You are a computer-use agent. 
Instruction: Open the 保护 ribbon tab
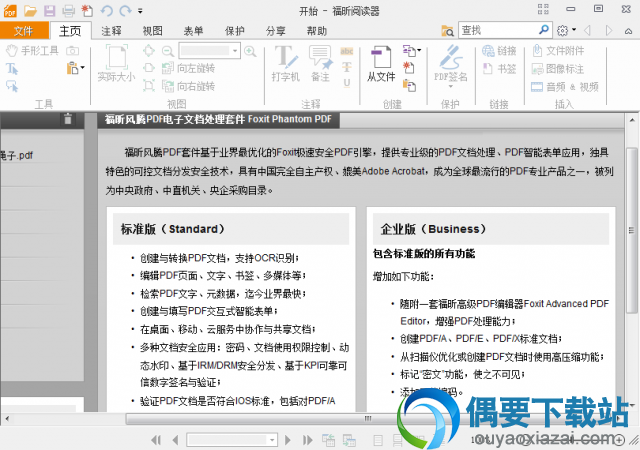(234, 31)
